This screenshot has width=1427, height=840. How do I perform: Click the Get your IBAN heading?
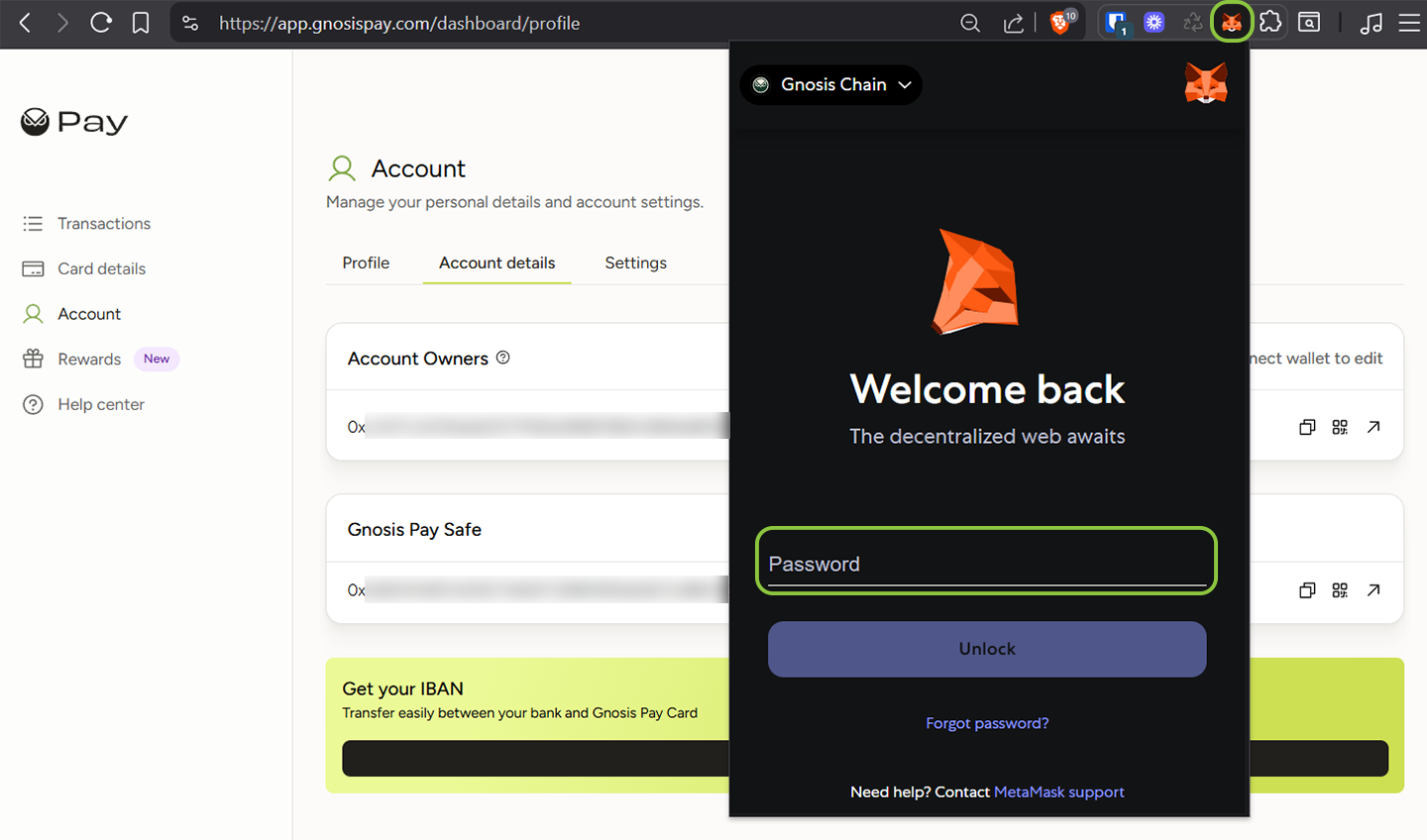click(x=402, y=688)
